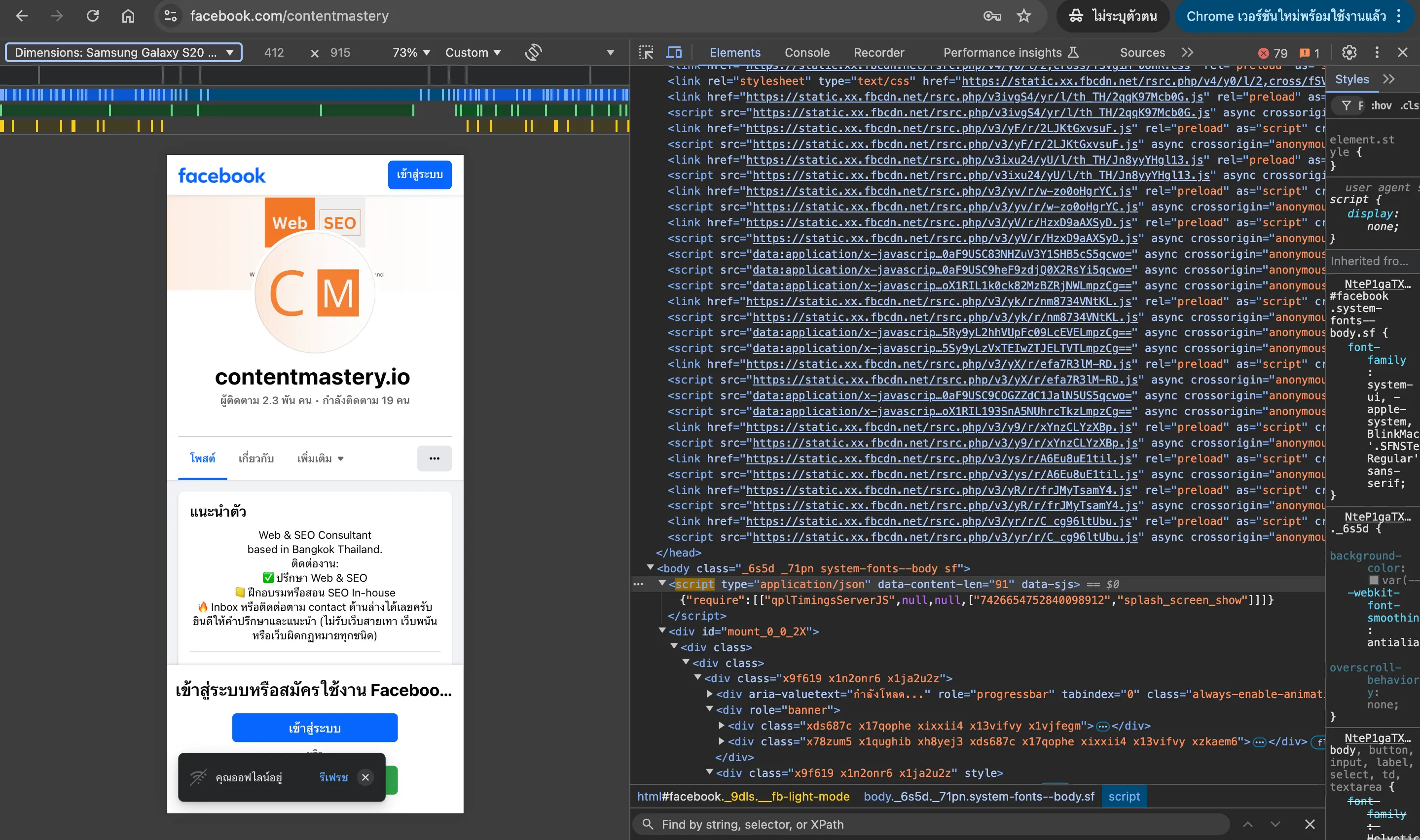
Task: Open the เกี่ยวกับ tab on the page
Action: (x=256, y=458)
